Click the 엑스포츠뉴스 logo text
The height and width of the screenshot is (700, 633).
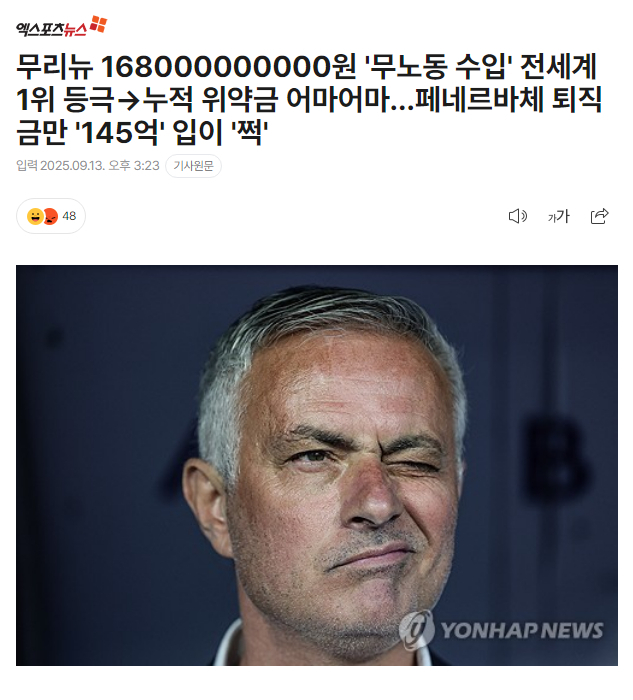tap(51, 29)
